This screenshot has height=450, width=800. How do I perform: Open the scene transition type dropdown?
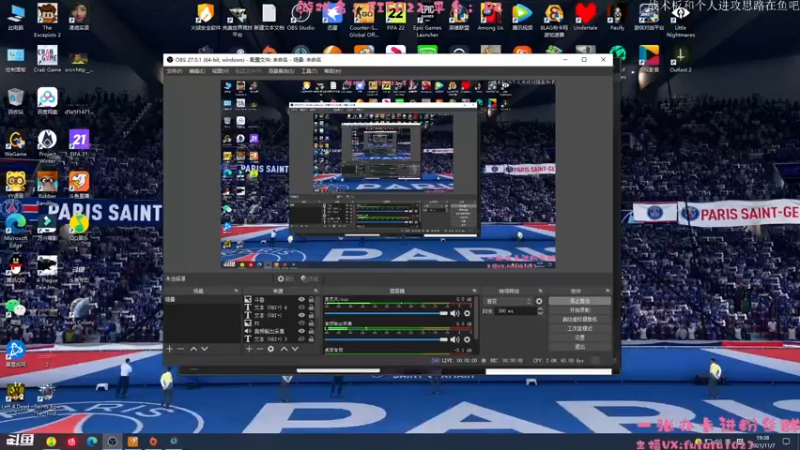pyautogui.click(x=508, y=302)
